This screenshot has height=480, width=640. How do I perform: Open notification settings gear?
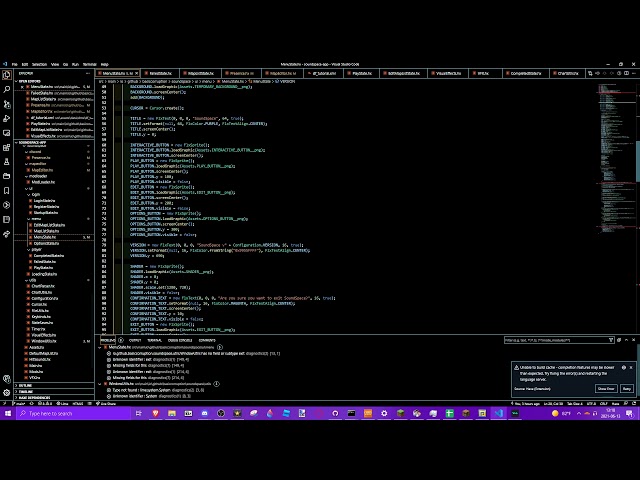coord(624,367)
